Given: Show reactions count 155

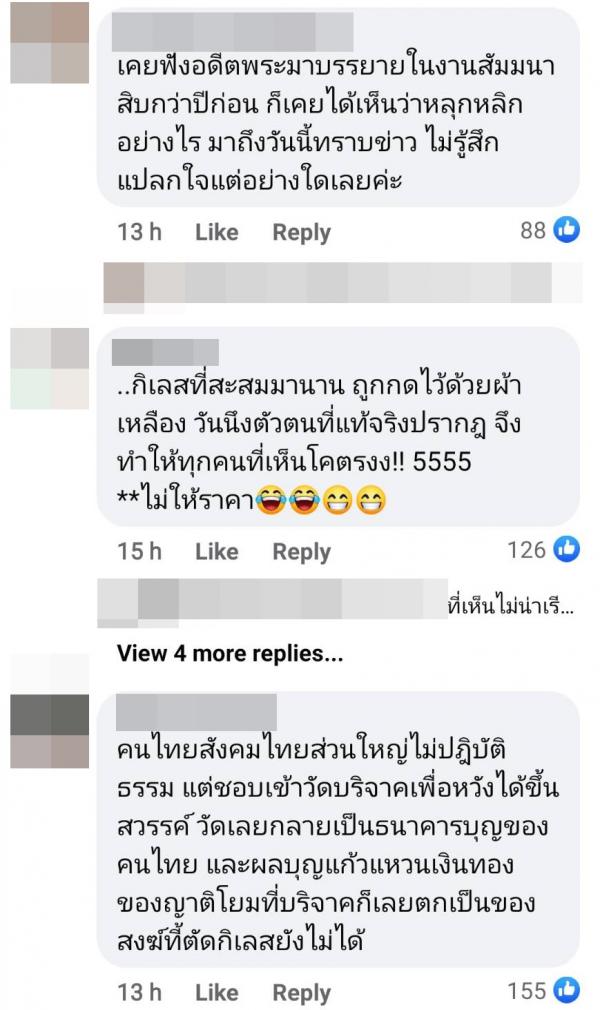Looking at the screenshot, I should click(x=526, y=991).
